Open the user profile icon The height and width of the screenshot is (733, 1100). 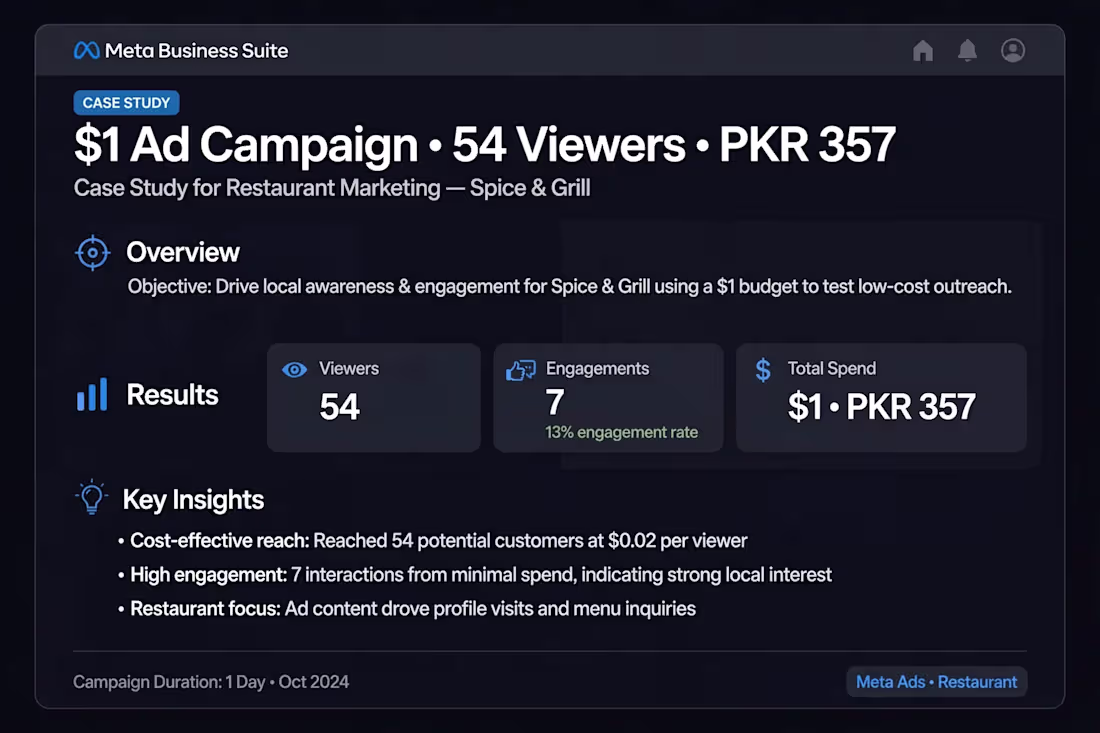(1012, 51)
